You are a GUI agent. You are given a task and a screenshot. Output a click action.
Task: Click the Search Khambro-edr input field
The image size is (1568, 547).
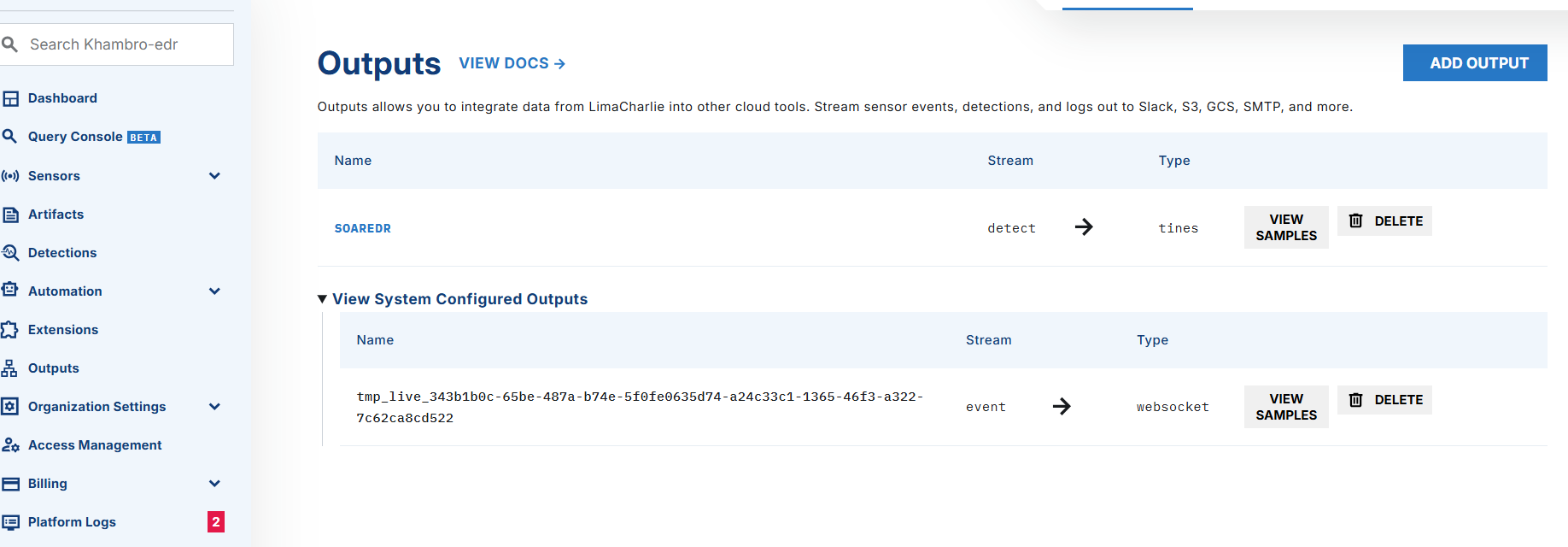124,44
